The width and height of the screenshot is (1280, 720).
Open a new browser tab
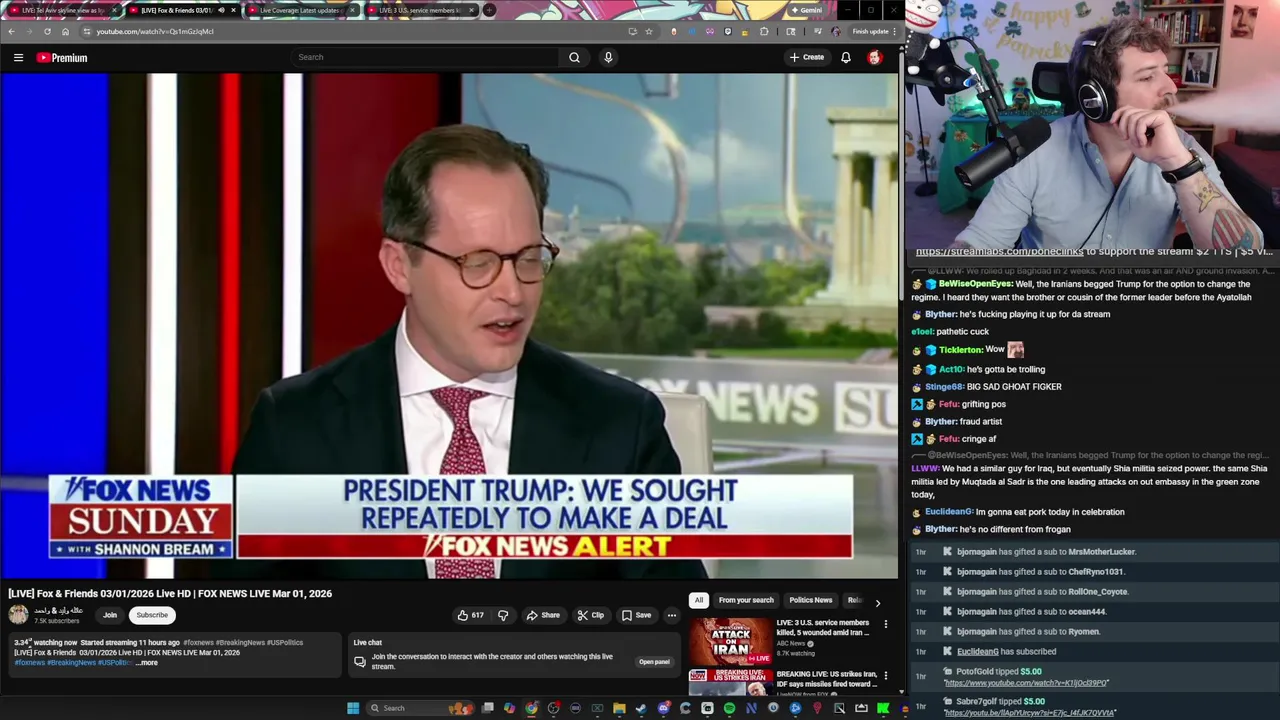click(x=489, y=10)
